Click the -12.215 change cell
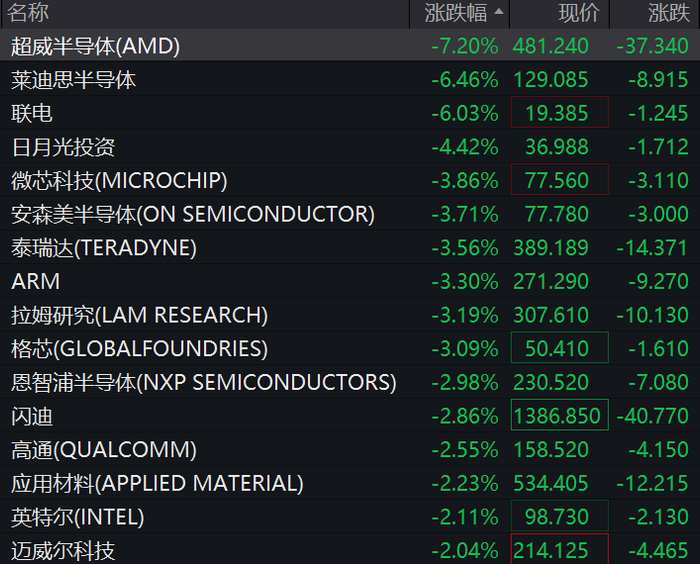700x564 pixels. click(652, 483)
